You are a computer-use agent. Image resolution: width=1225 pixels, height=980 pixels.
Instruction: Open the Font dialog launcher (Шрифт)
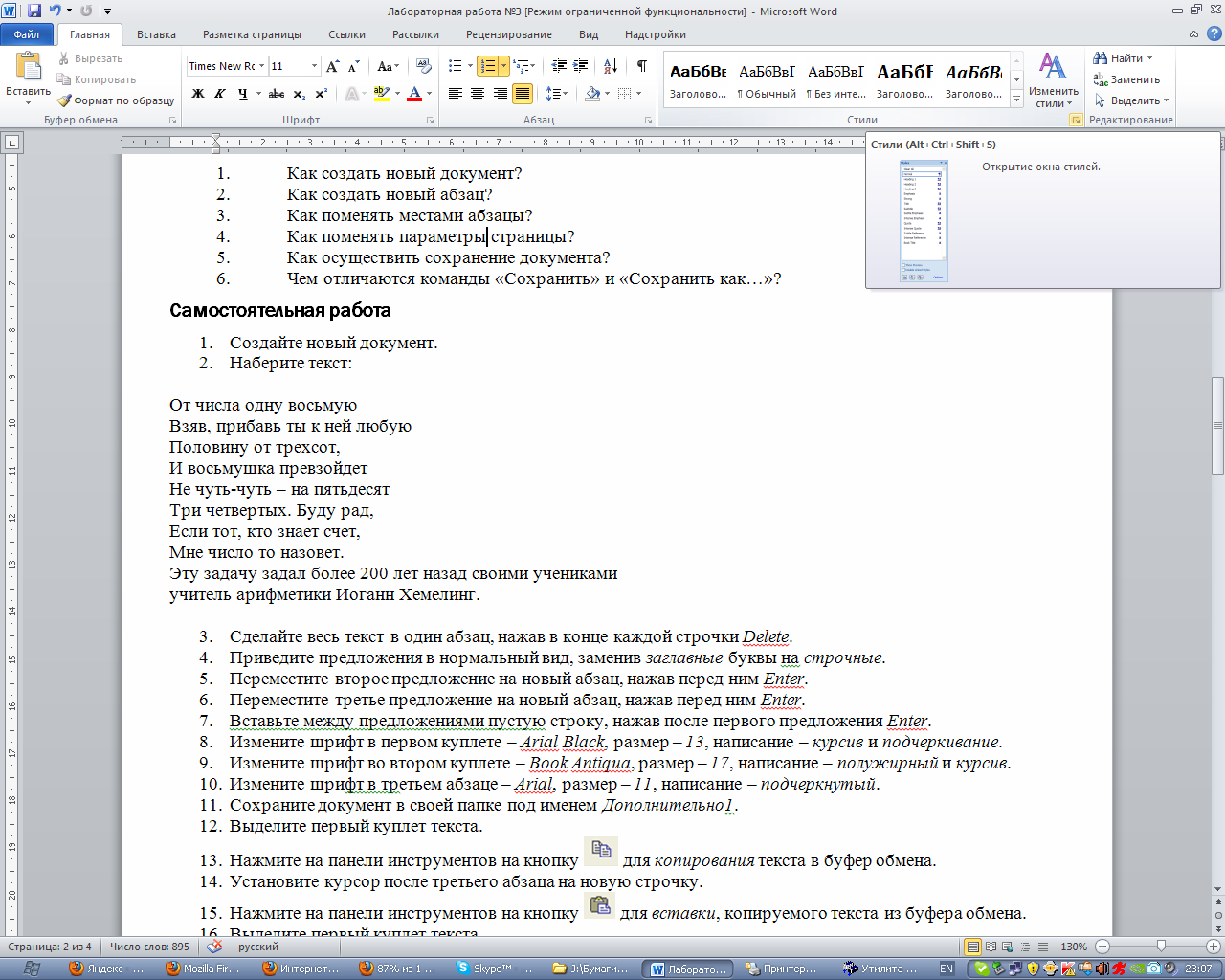(431, 121)
